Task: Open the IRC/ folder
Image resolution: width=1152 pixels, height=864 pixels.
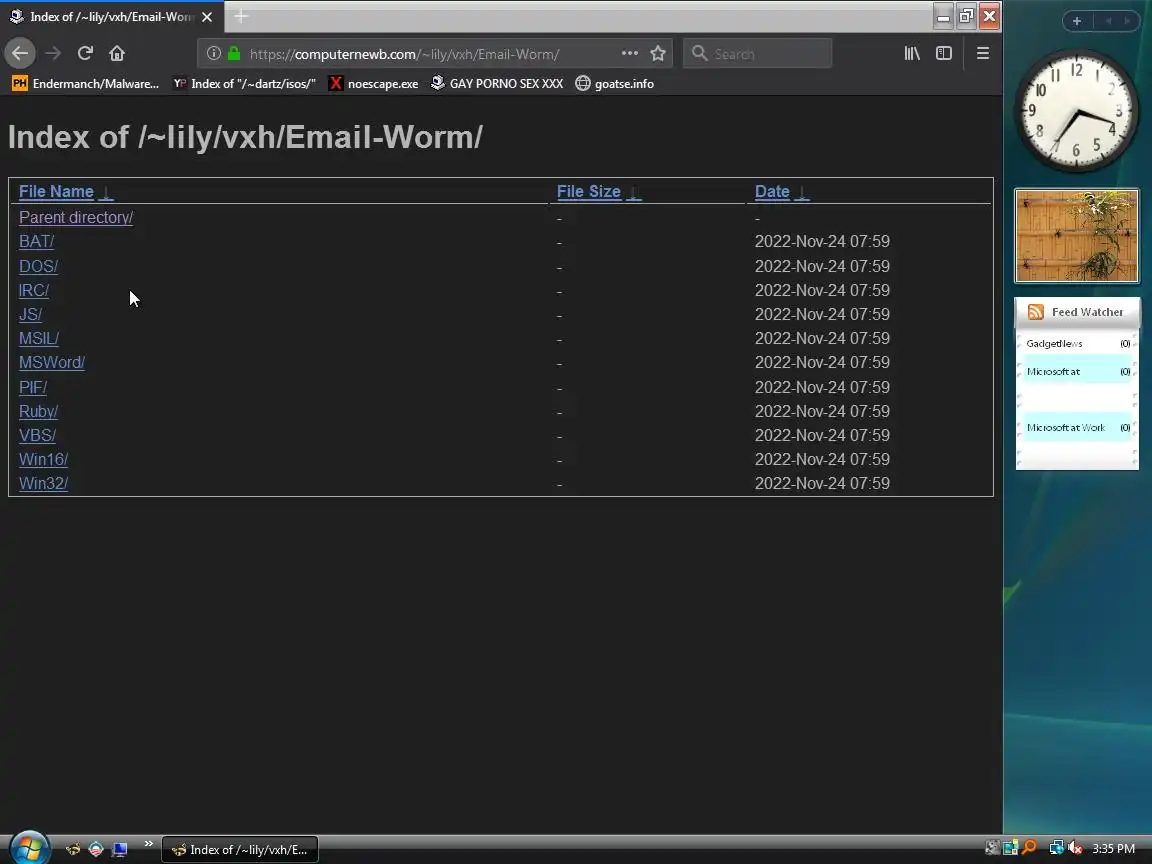Action: [34, 290]
